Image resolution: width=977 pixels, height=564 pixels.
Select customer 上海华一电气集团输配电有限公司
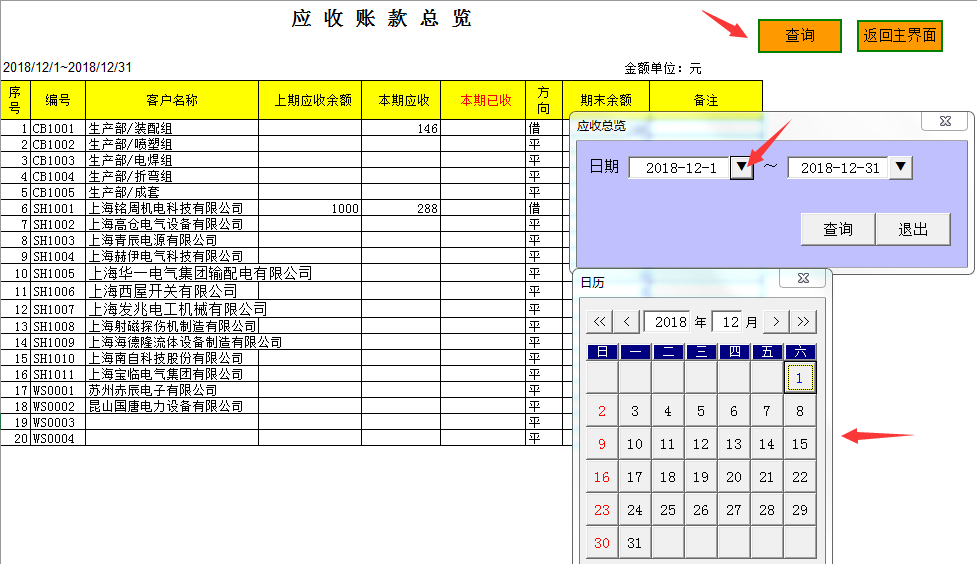click(200, 273)
